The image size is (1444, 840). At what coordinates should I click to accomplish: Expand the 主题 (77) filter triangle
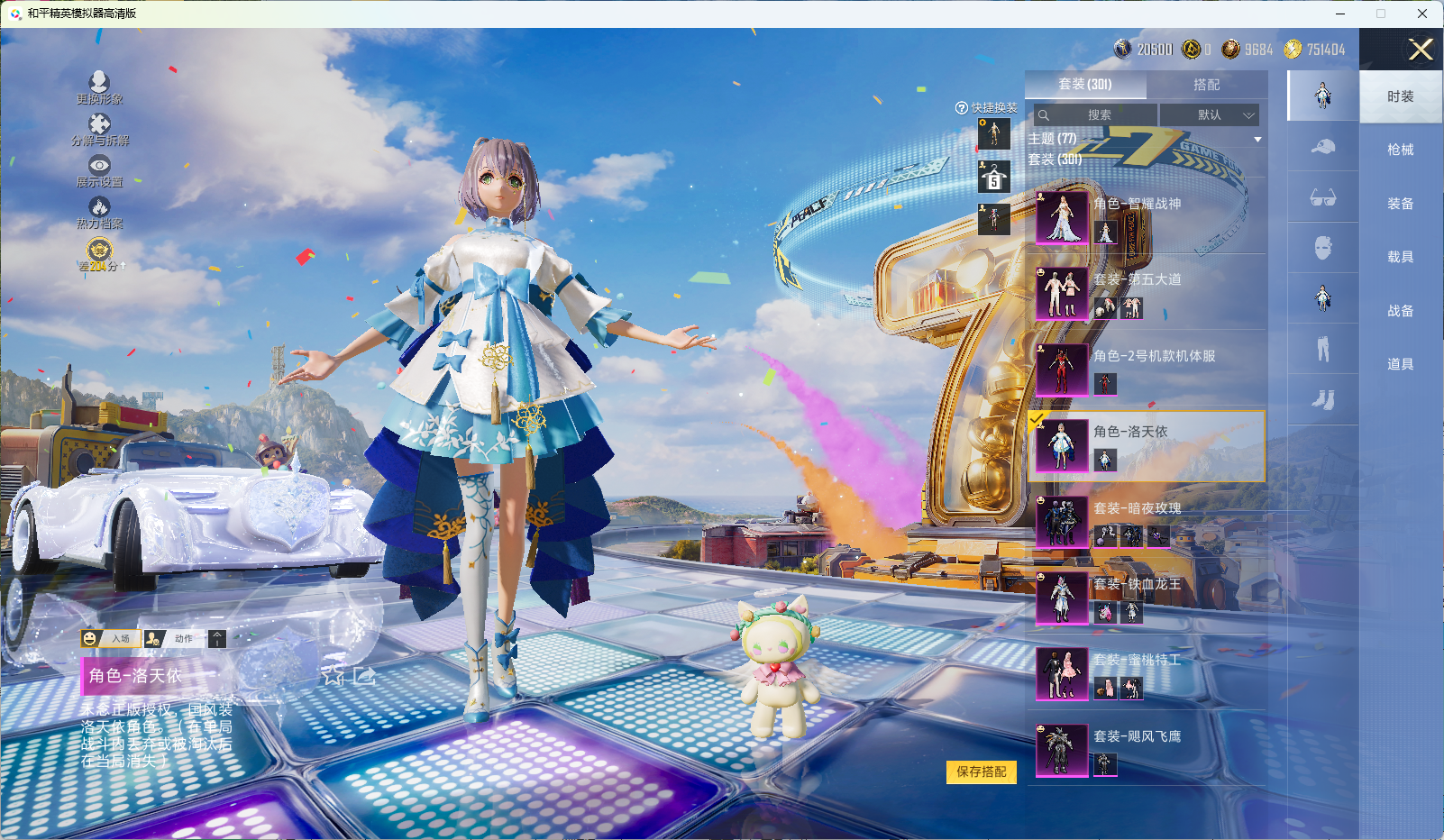(1257, 140)
